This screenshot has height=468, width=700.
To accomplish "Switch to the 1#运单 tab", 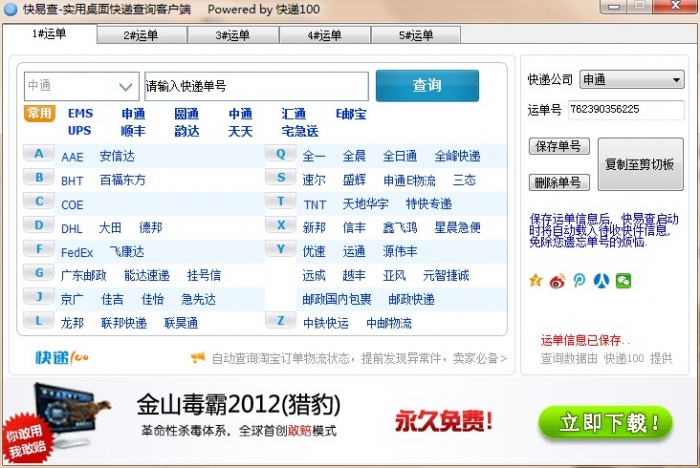I will (49, 34).
